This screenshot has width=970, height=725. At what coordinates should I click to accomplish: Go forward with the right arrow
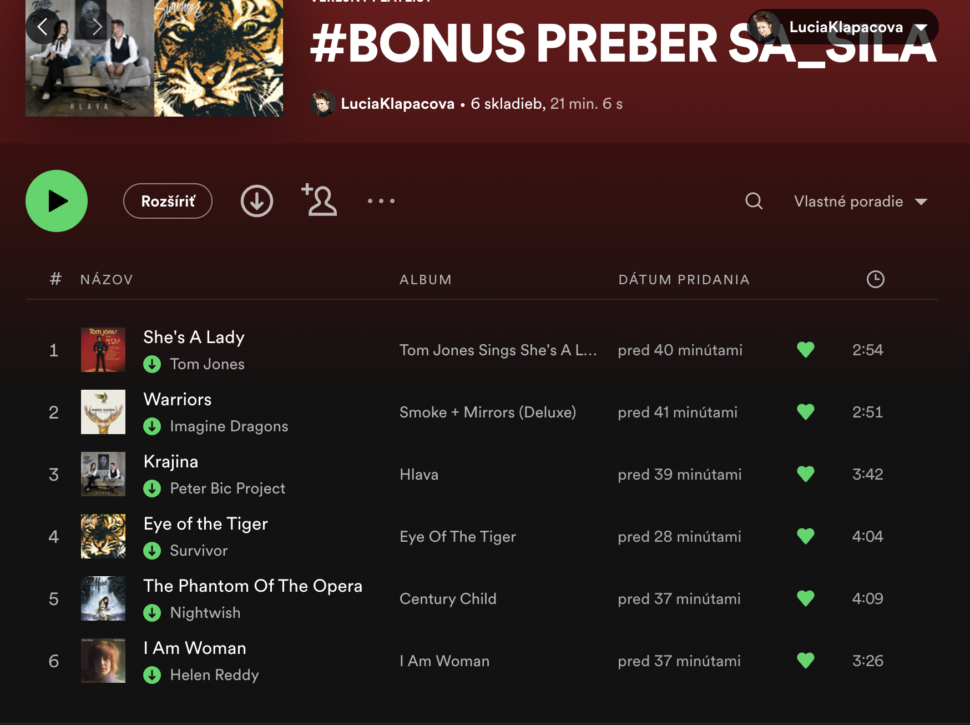tap(96, 27)
